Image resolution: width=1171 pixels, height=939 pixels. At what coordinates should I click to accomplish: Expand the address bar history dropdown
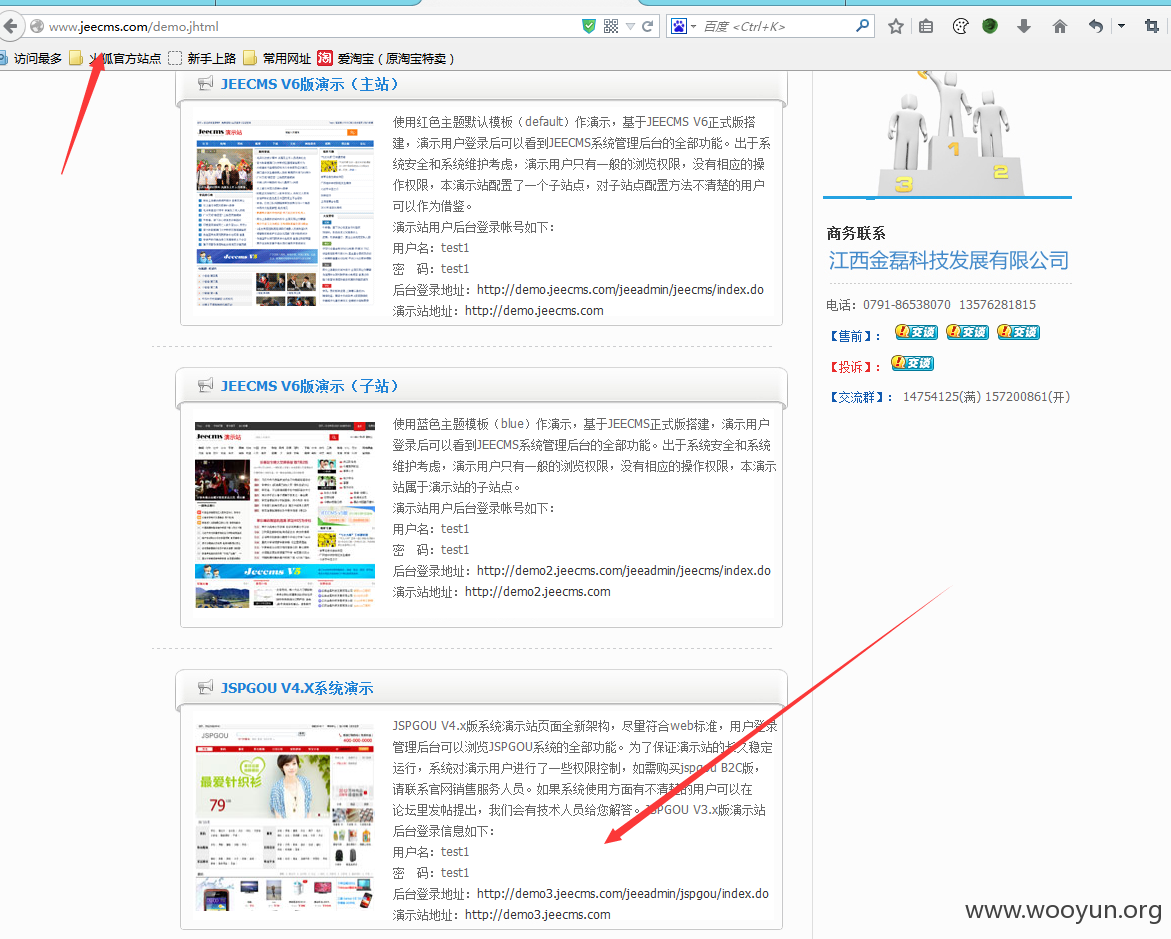[x=630, y=27]
